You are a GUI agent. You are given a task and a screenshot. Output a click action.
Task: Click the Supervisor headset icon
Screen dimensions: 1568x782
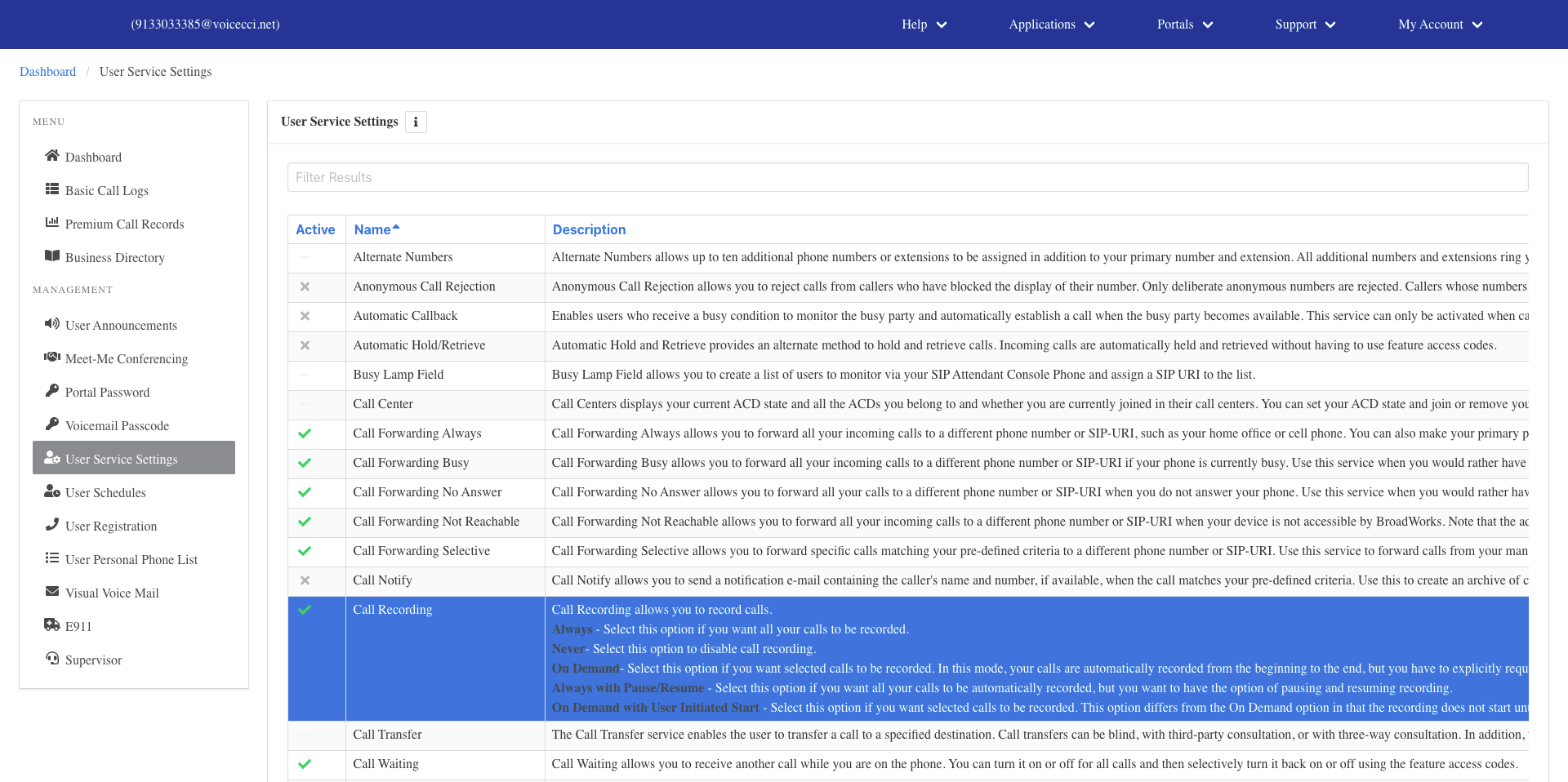(52, 658)
